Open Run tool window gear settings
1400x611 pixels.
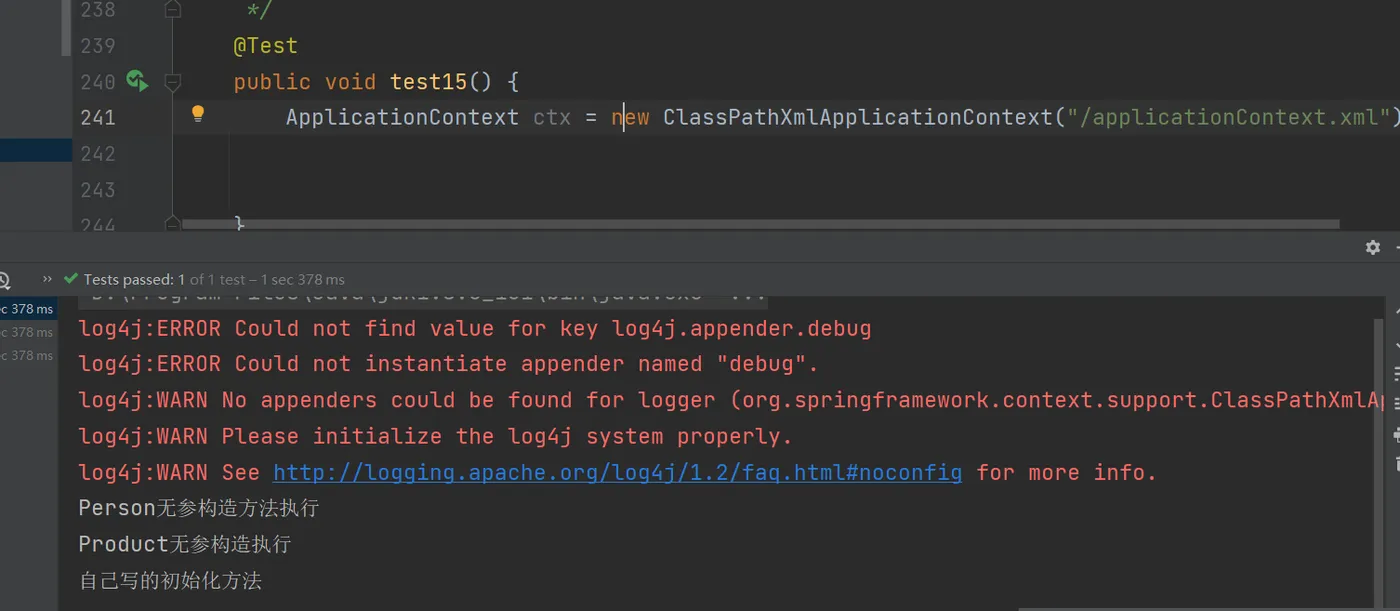click(1373, 247)
